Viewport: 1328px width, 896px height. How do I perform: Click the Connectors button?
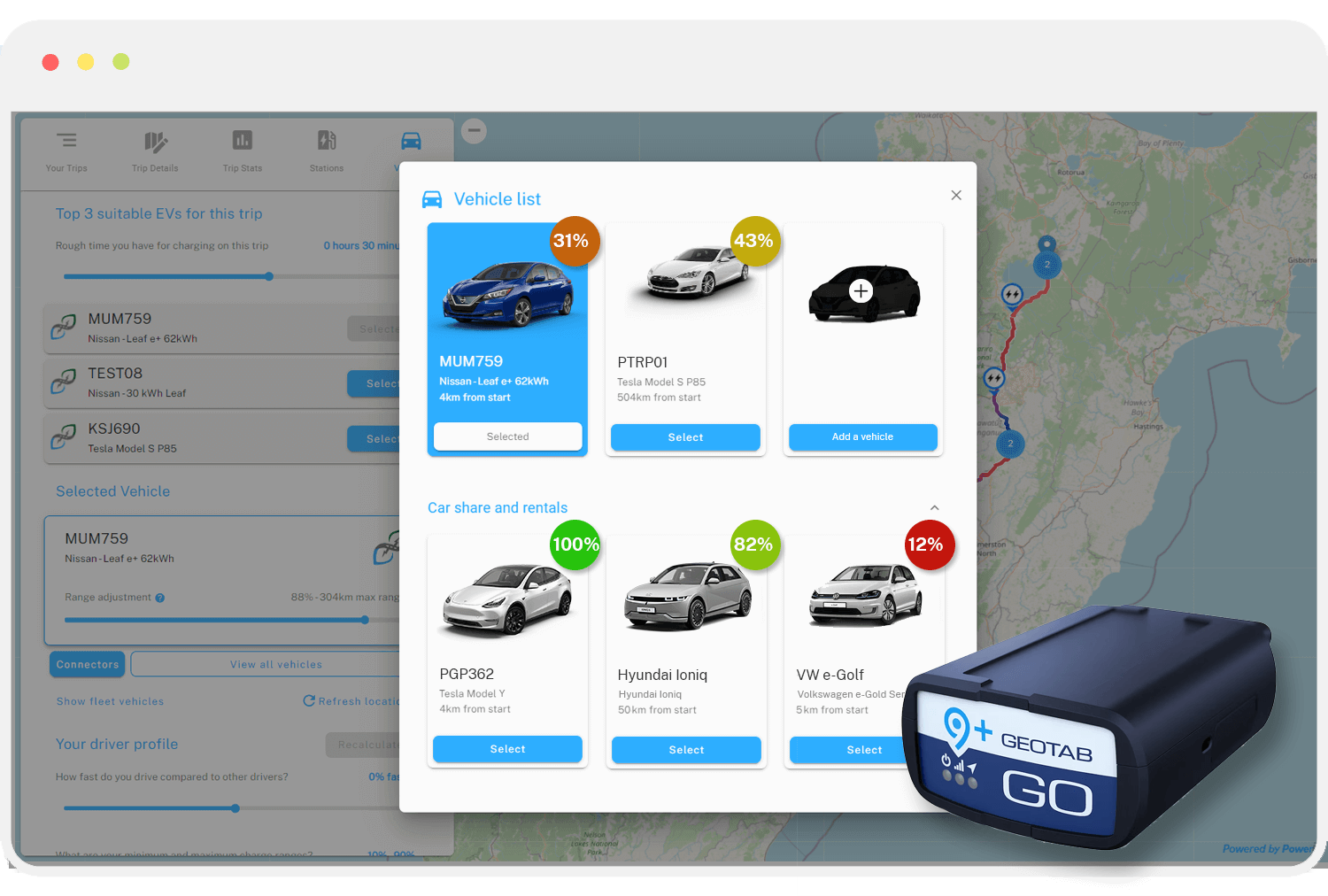coord(87,664)
